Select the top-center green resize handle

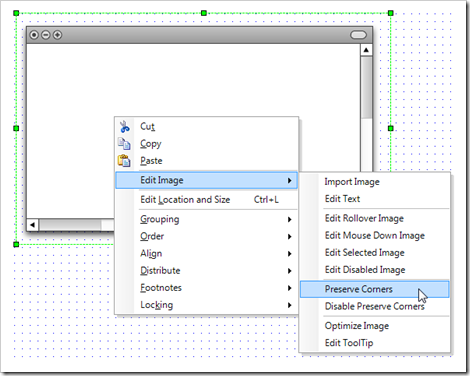(x=204, y=13)
